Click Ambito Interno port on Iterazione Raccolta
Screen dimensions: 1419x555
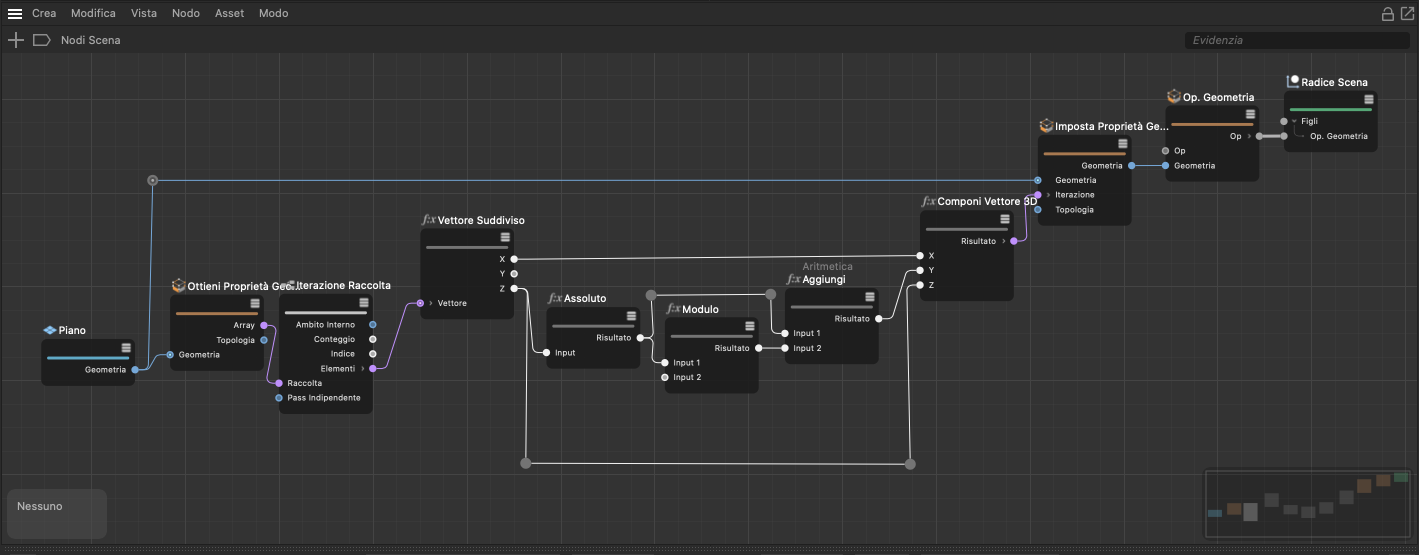coord(373,325)
